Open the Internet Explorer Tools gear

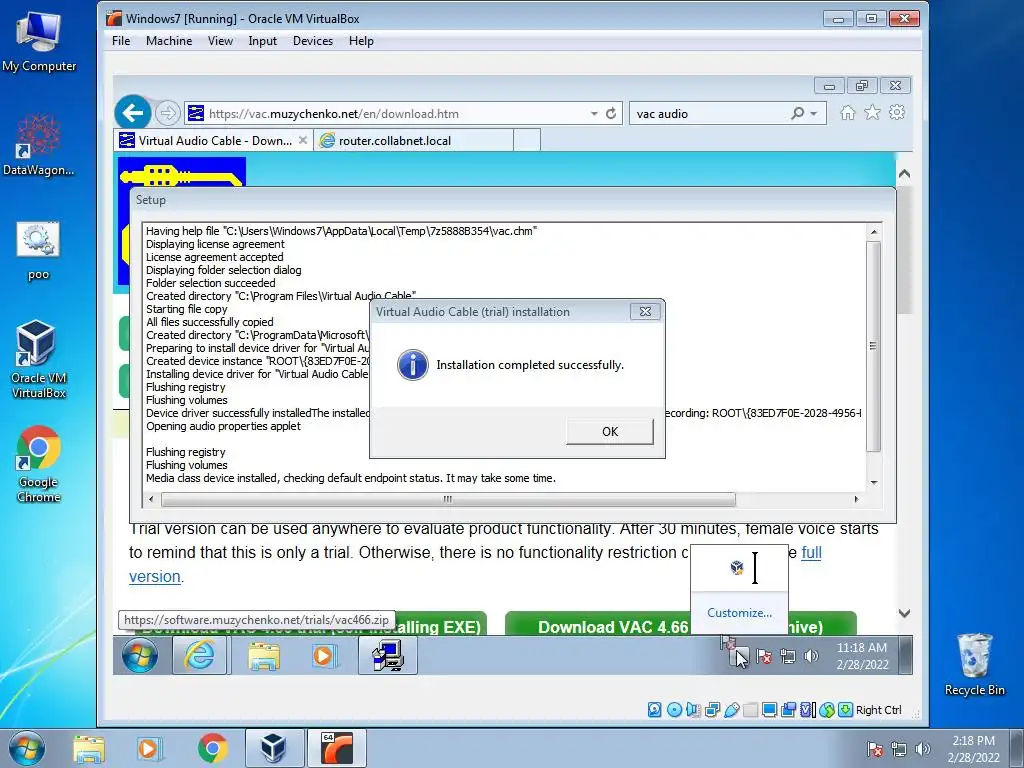pyautogui.click(x=897, y=113)
